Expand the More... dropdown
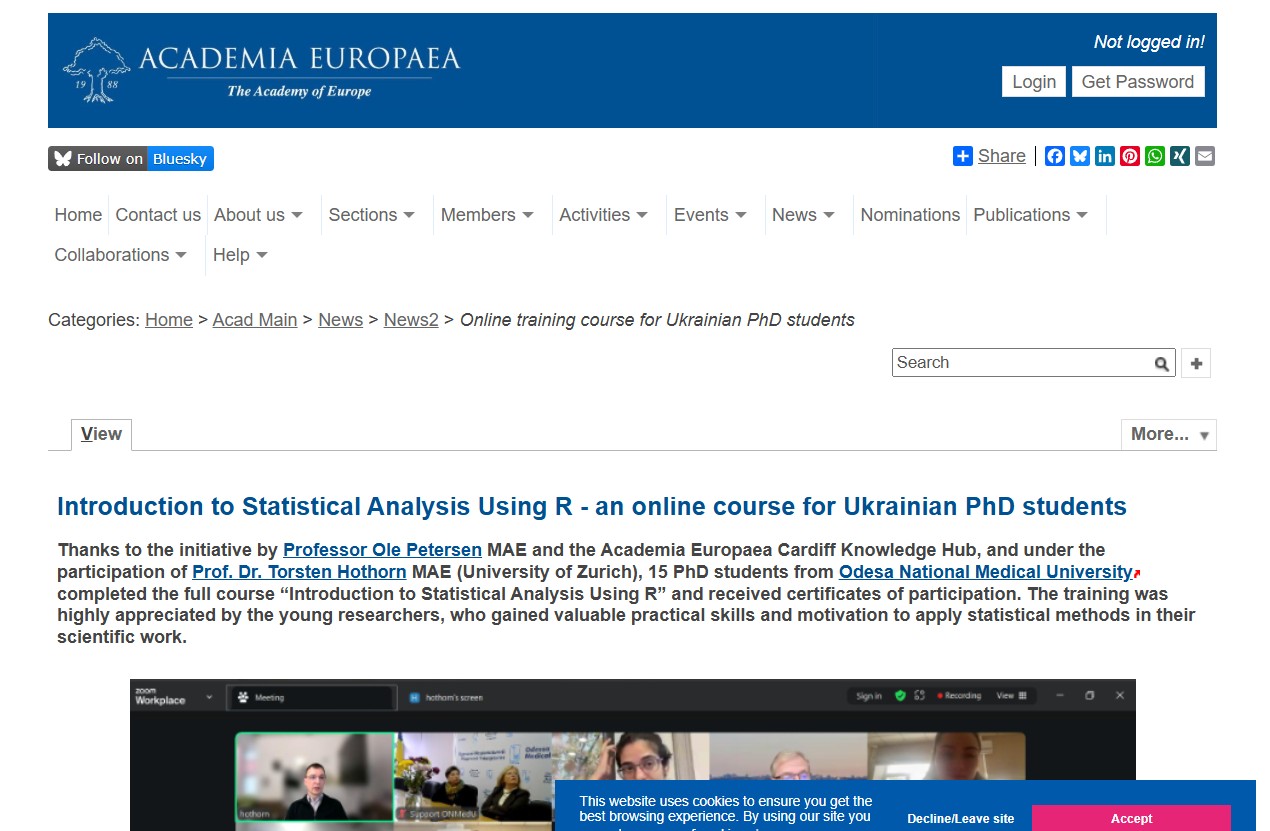Viewport: 1270px width, 831px height. (1168, 434)
